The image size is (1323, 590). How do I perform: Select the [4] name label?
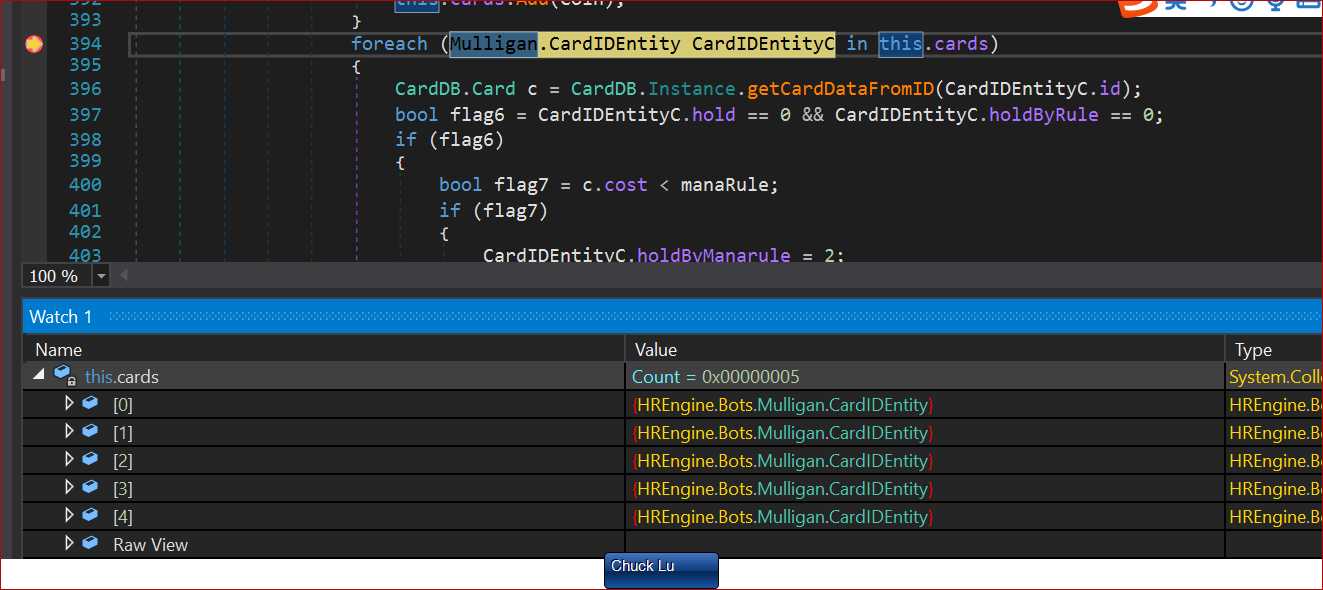click(x=123, y=517)
